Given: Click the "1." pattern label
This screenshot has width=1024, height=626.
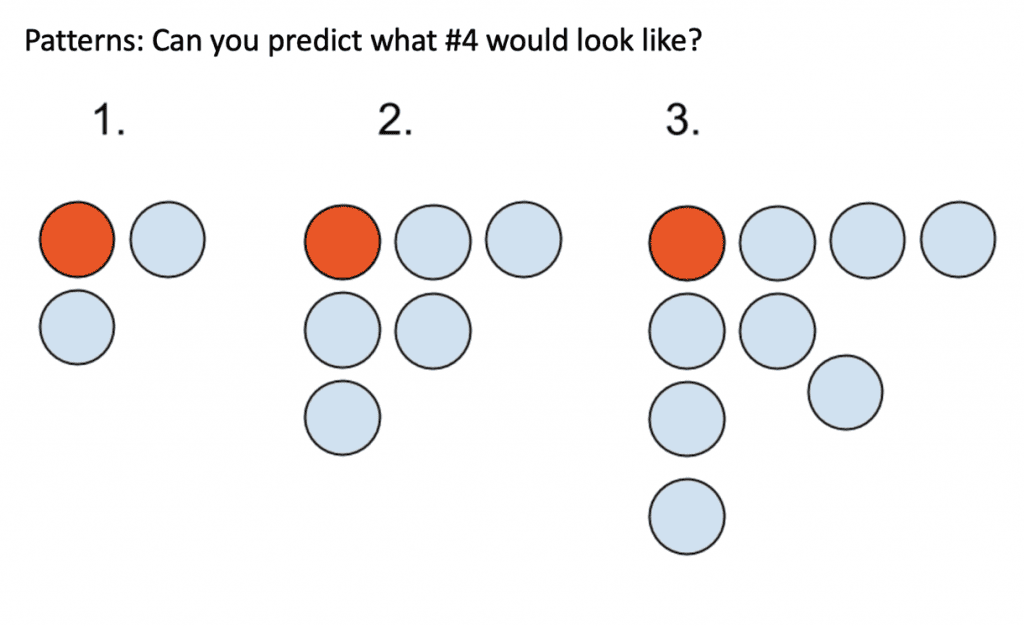Looking at the screenshot, I should (x=108, y=121).
